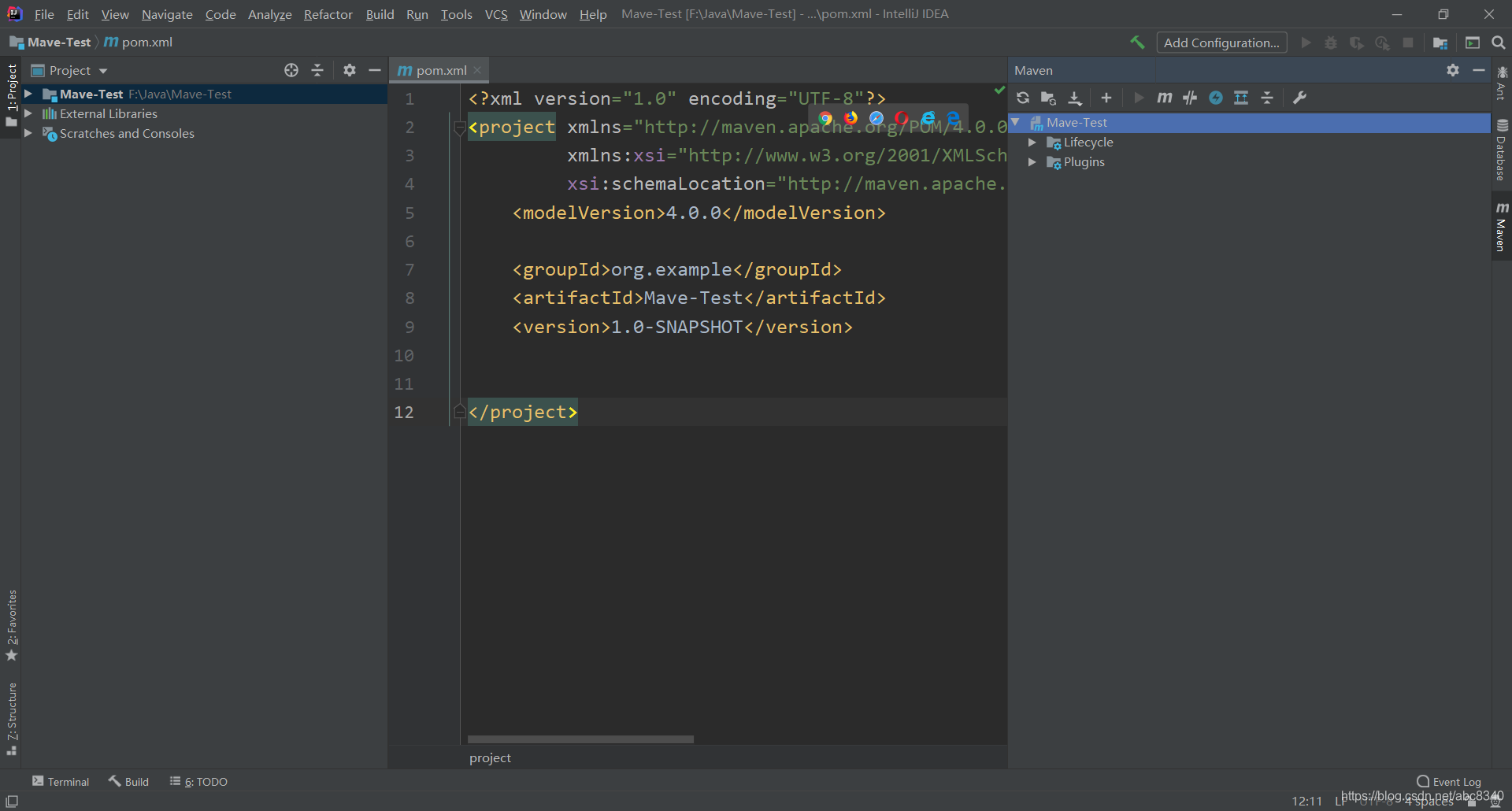The height and width of the screenshot is (811, 1512).
Task: Toggle the Database tool window stripe button
Action: coord(1502,150)
